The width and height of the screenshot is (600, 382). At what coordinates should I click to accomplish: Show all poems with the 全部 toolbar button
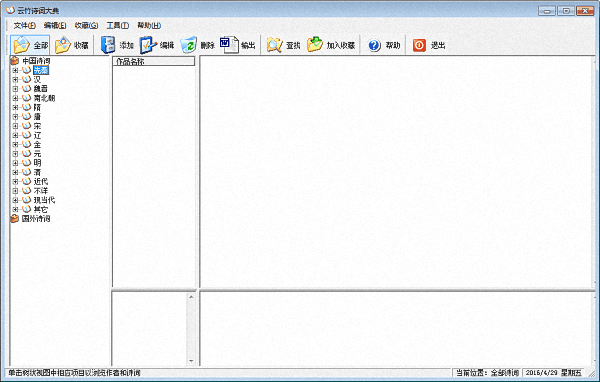30,45
